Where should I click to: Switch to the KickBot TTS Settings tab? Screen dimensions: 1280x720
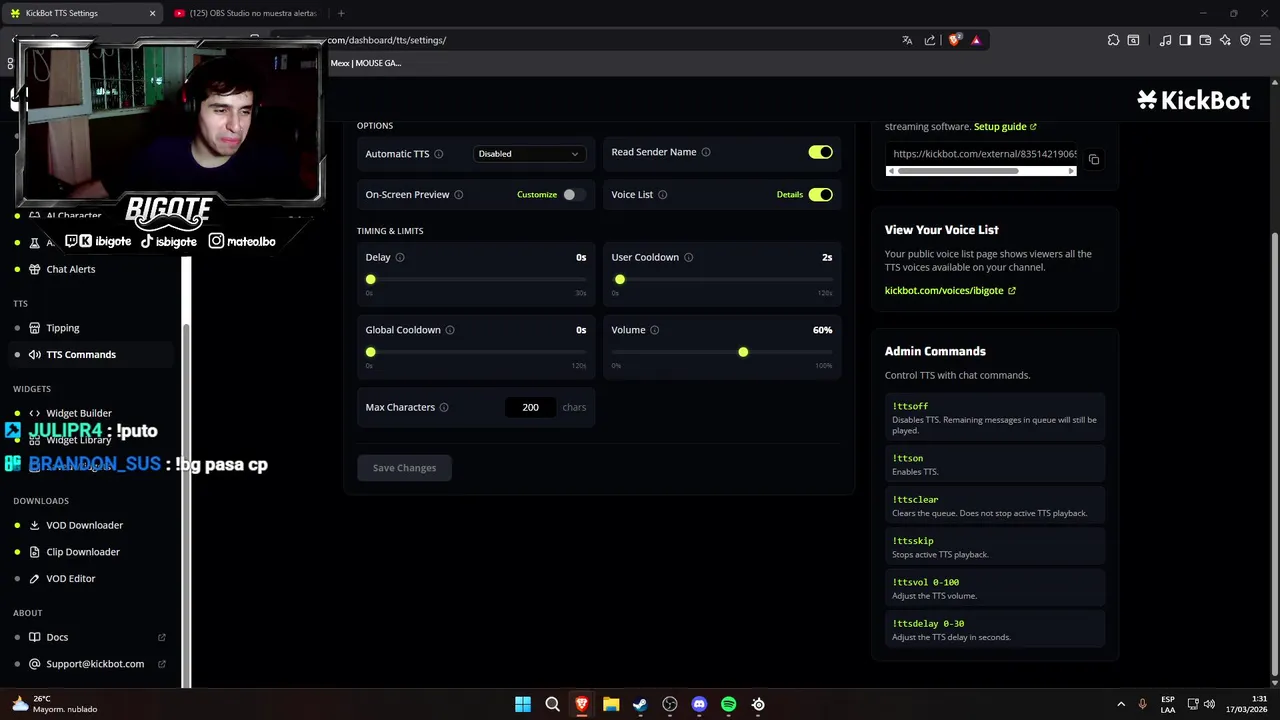point(82,13)
